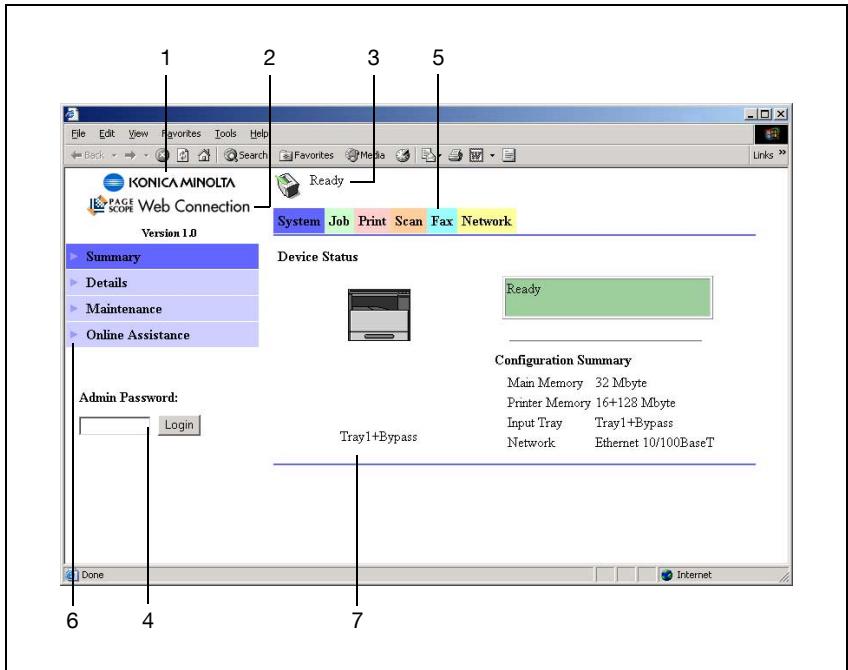Select Details in the left menu
848x670 pixels.
[162, 282]
